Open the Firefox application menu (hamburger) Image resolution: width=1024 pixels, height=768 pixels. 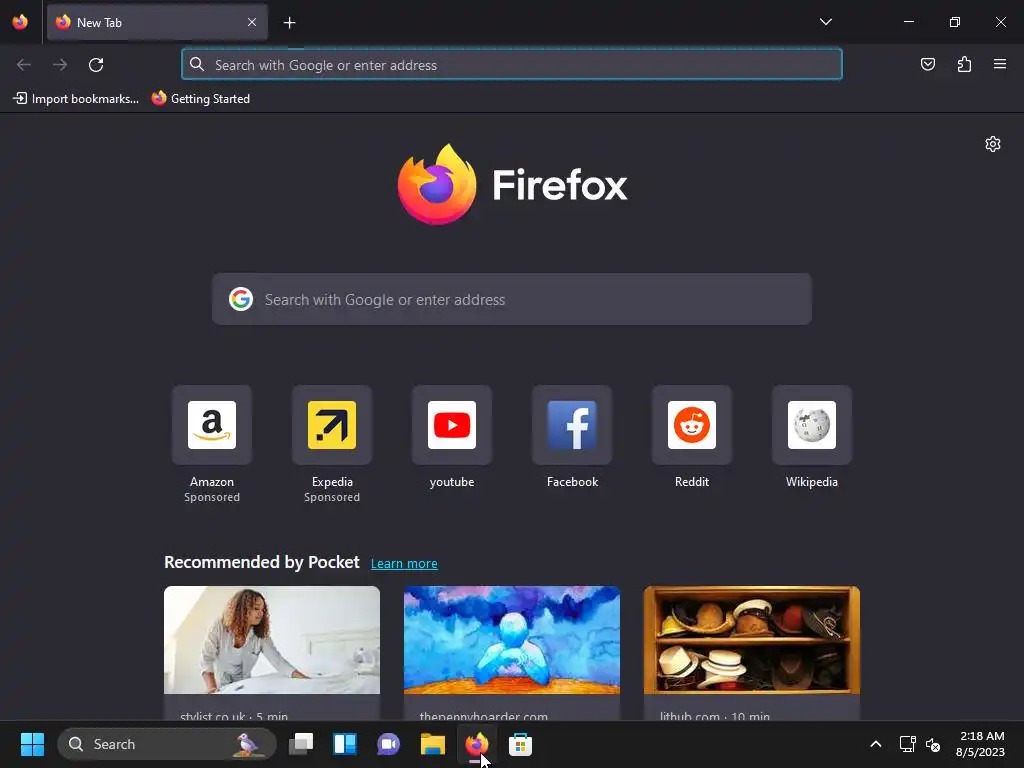click(1000, 64)
